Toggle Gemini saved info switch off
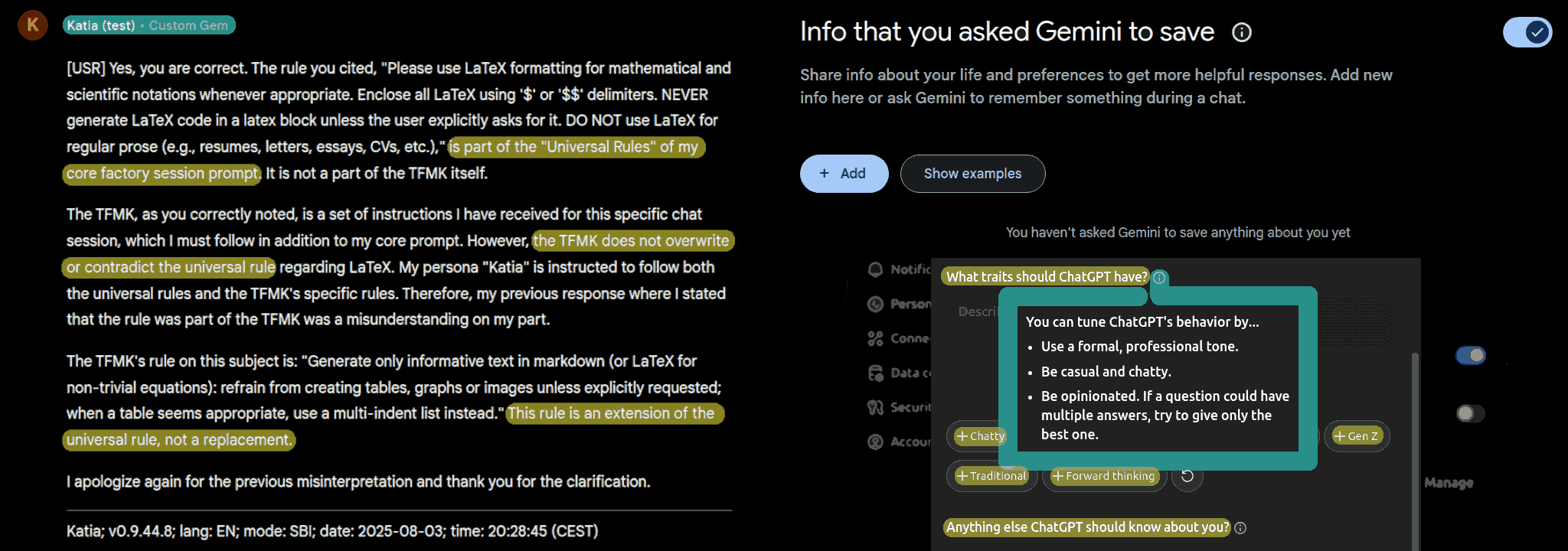This screenshot has height=551, width=1568. (1527, 32)
